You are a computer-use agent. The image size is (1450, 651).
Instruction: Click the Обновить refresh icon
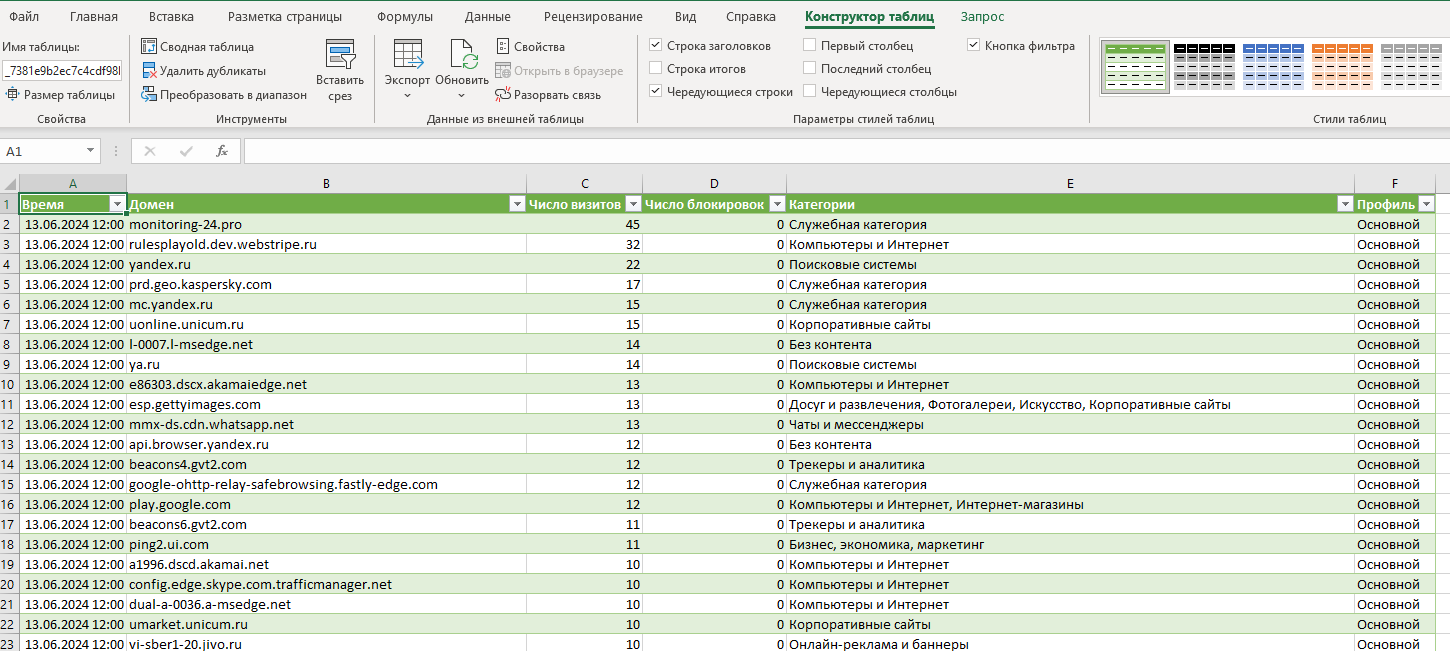click(462, 55)
